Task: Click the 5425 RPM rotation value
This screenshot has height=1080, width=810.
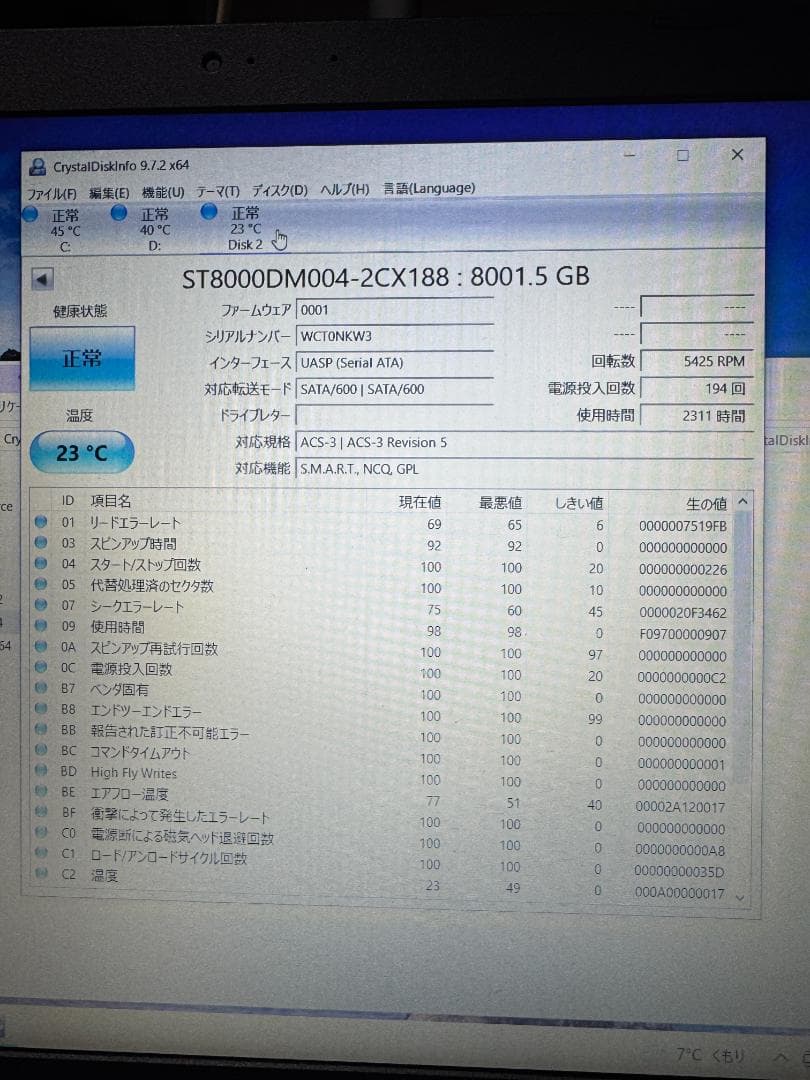Action: (x=696, y=361)
